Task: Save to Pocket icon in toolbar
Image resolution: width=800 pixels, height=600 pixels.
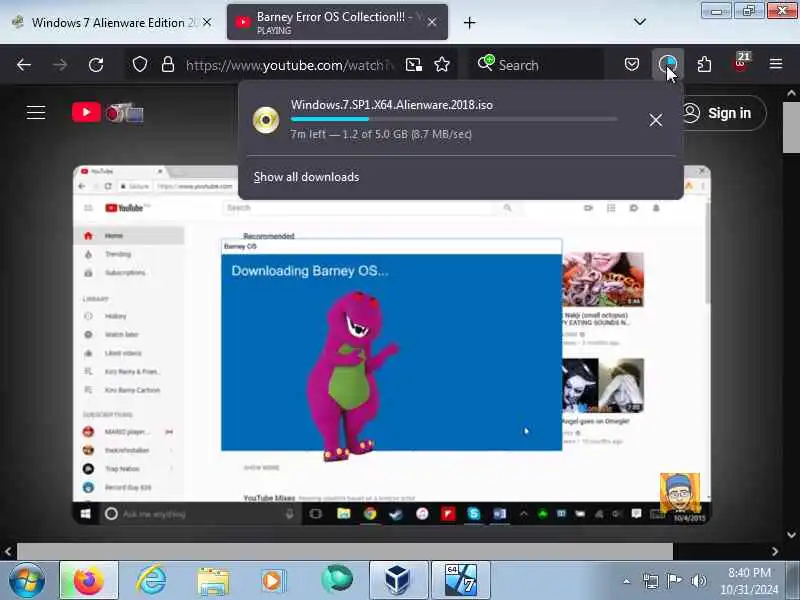Action: 632,65
